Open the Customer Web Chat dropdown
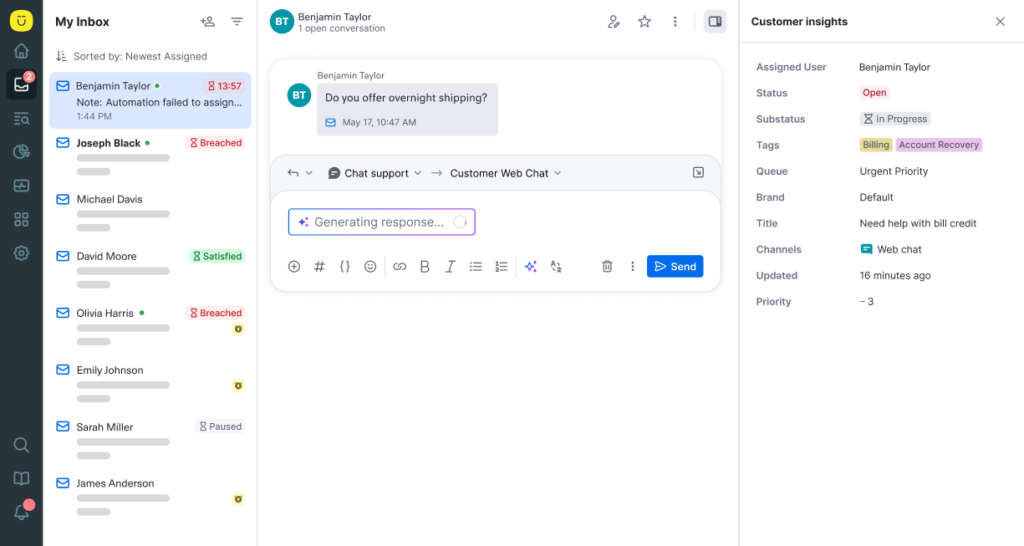This screenshot has height=546, width=1024. click(505, 173)
